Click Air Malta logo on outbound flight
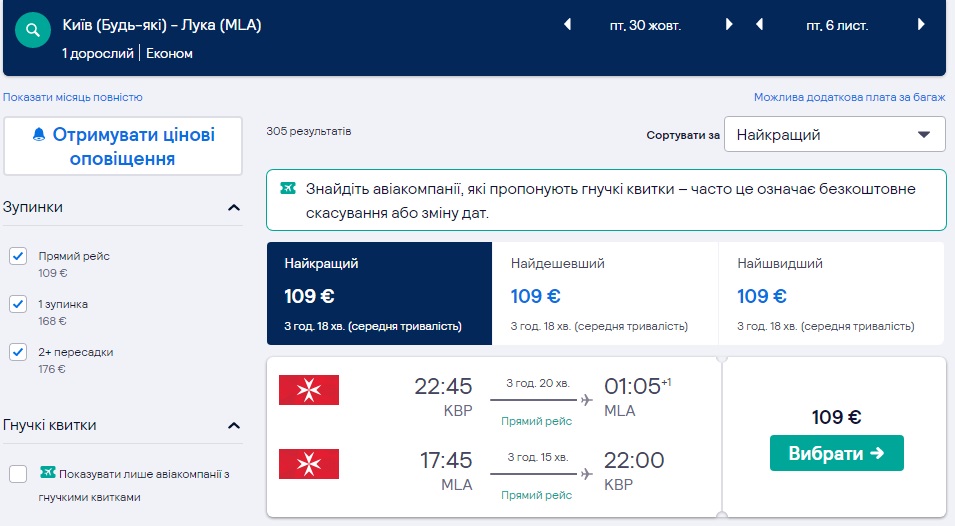 pos(309,389)
